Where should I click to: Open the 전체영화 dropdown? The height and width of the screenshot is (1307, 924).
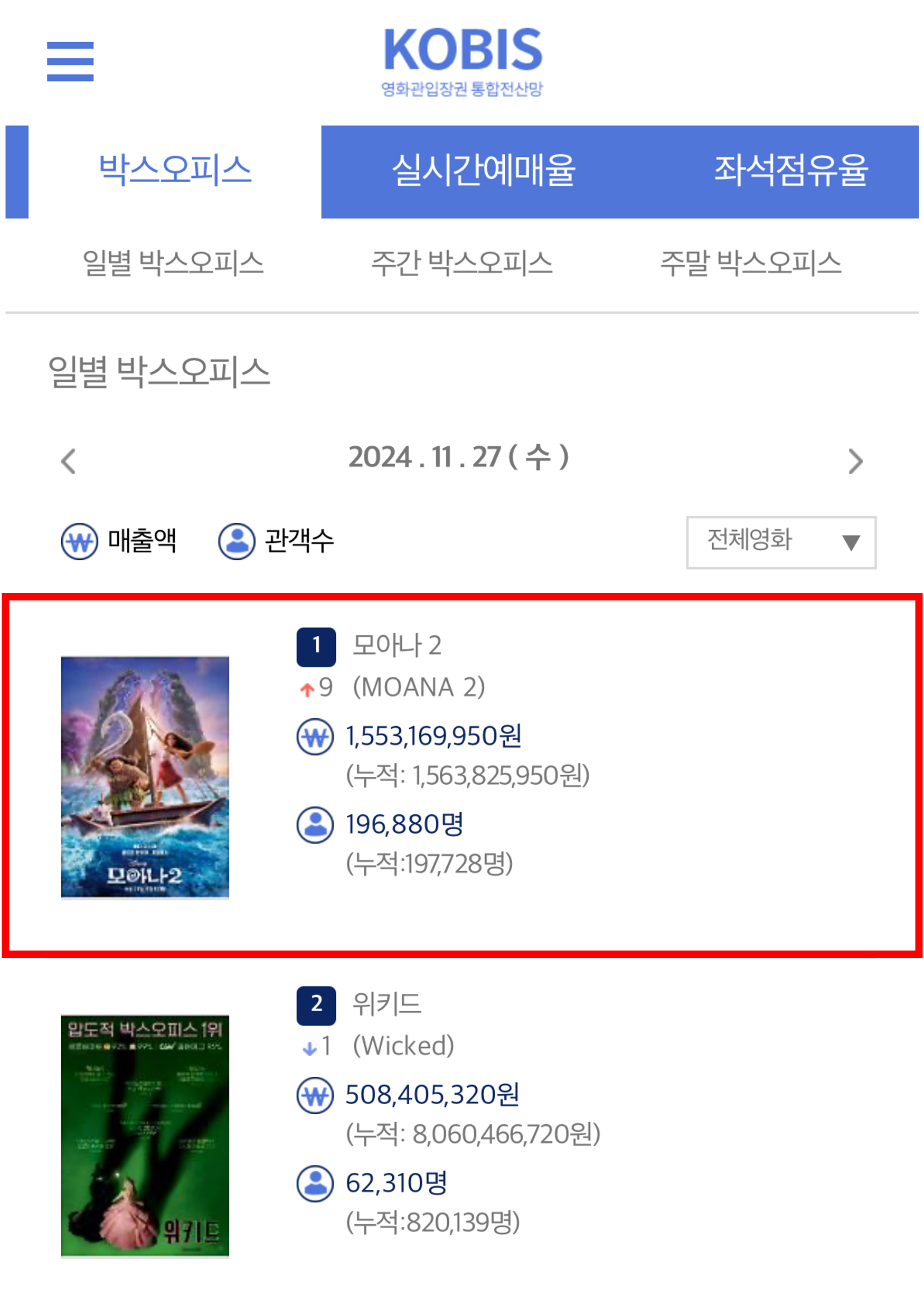(781, 542)
